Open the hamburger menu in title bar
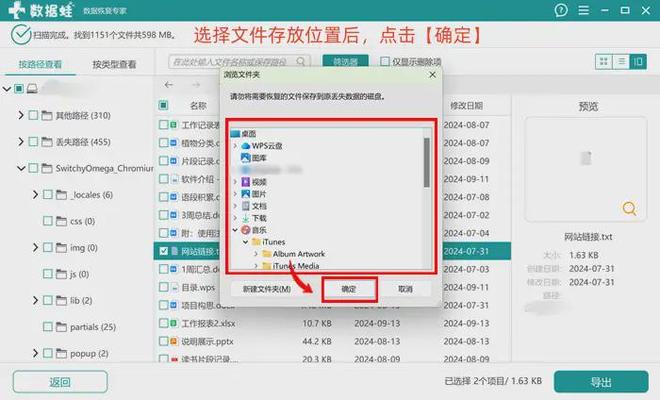Image resolution: width=660 pixels, height=400 pixels. pyautogui.click(x=583, y=10)
